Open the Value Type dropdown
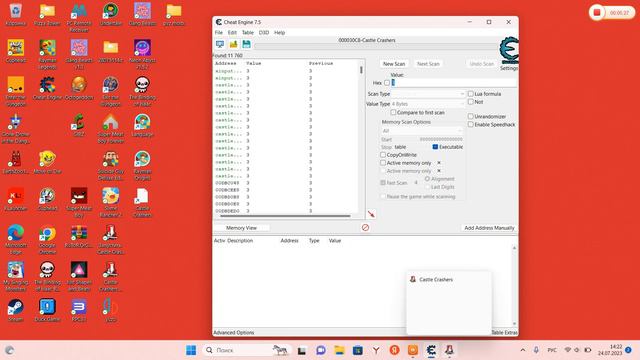The height and width of the screenshot is (360, 640). (428, 104)
